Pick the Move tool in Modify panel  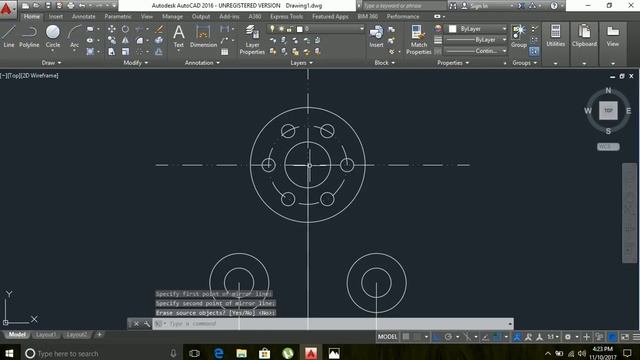pos(111,29)
